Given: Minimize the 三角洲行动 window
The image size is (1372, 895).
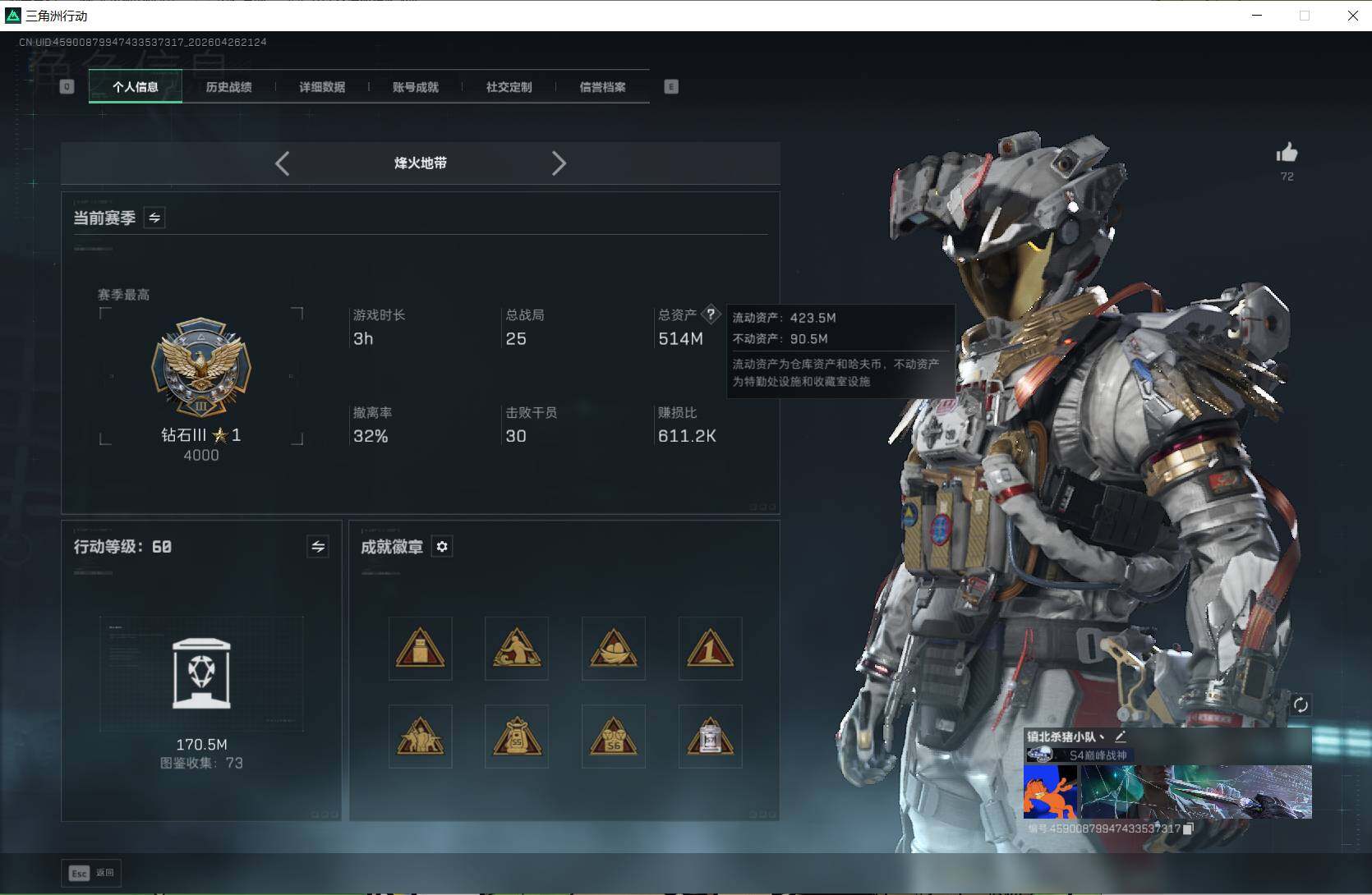Looking at the screenshot, I should pos(1257,16).
